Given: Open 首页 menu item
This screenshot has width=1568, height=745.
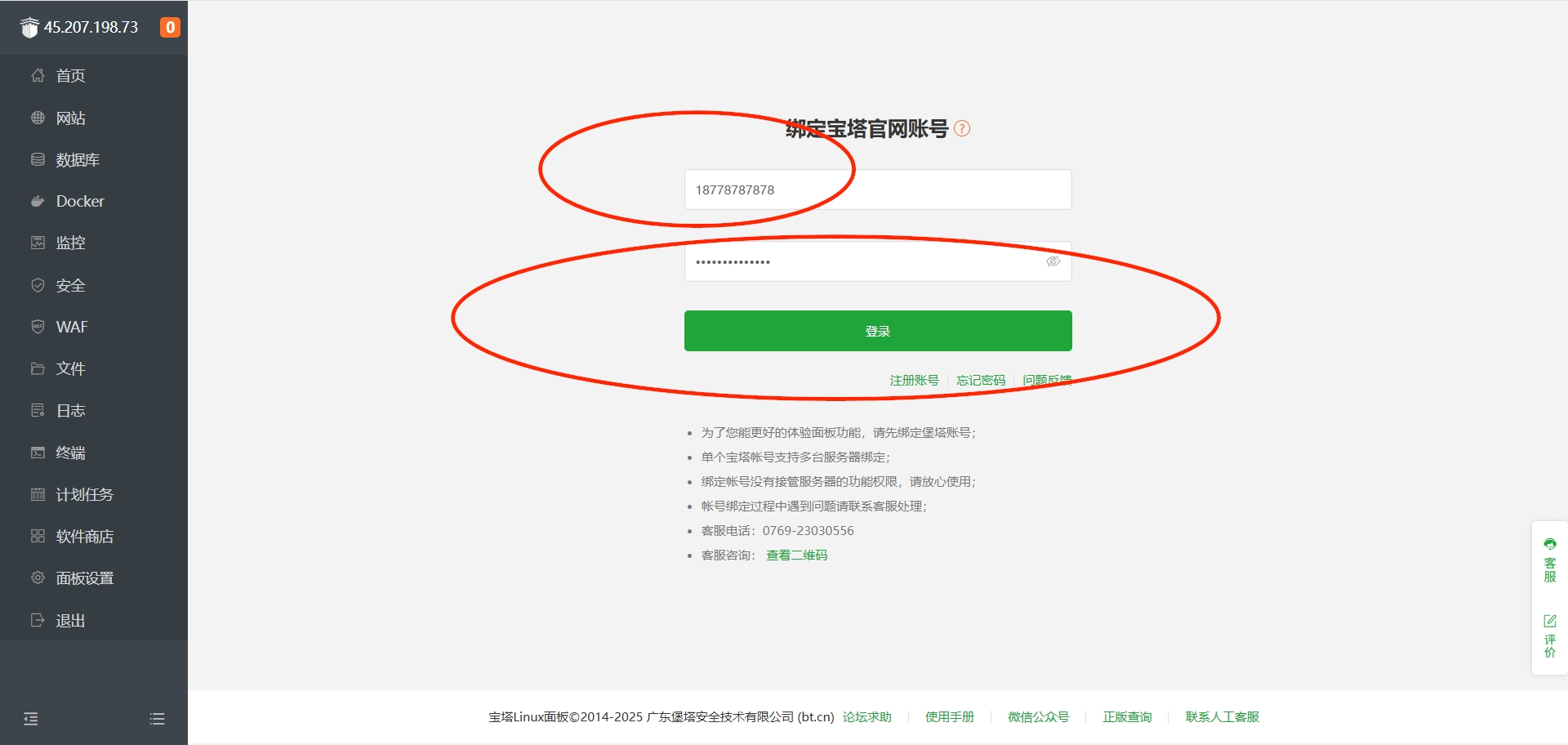Looking at the screenshot, I should (x=94, y=76).
